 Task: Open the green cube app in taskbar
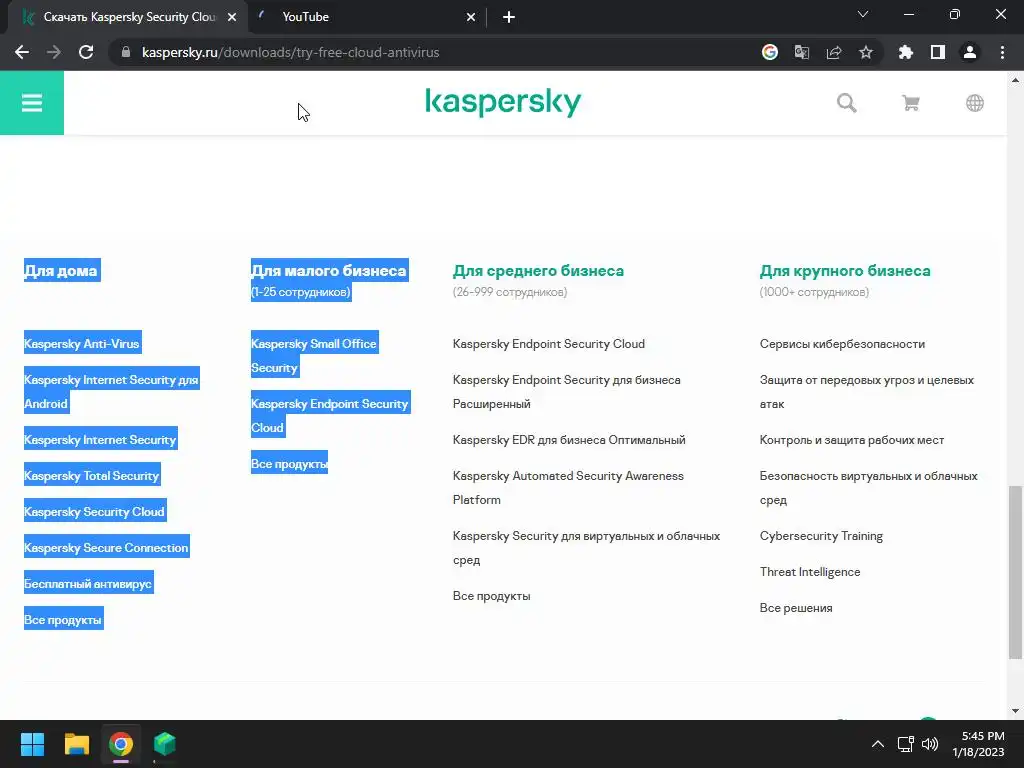tap(165, 744)
